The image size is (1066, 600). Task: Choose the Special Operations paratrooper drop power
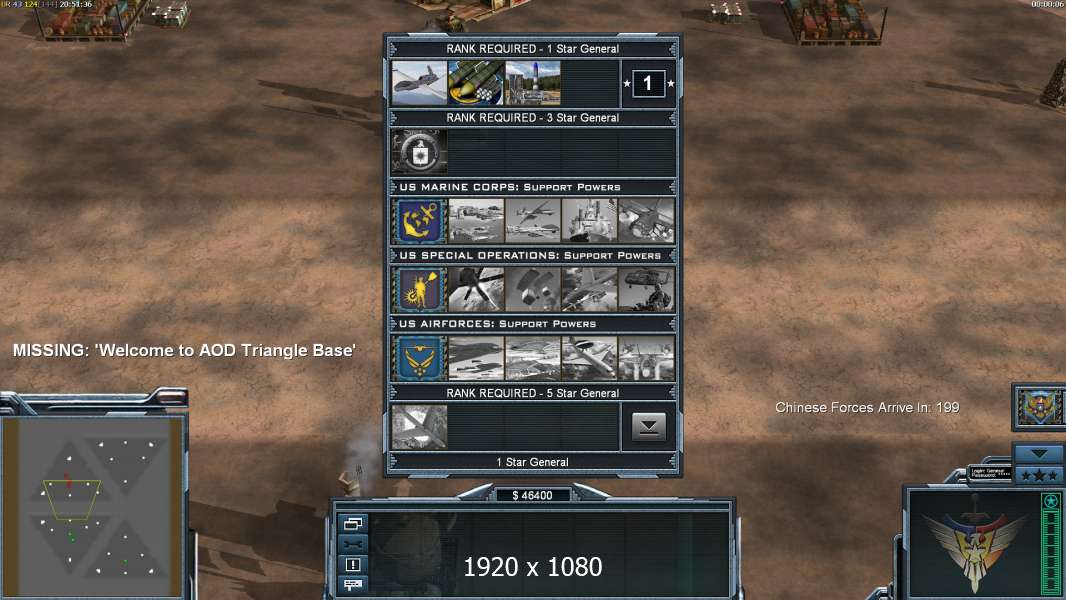533,289
